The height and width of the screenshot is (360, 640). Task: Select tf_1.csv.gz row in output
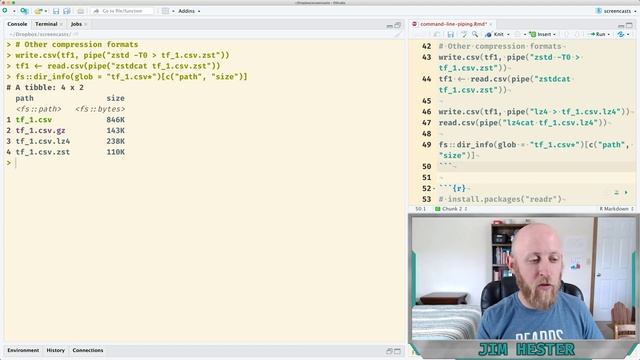click(66, 131)
